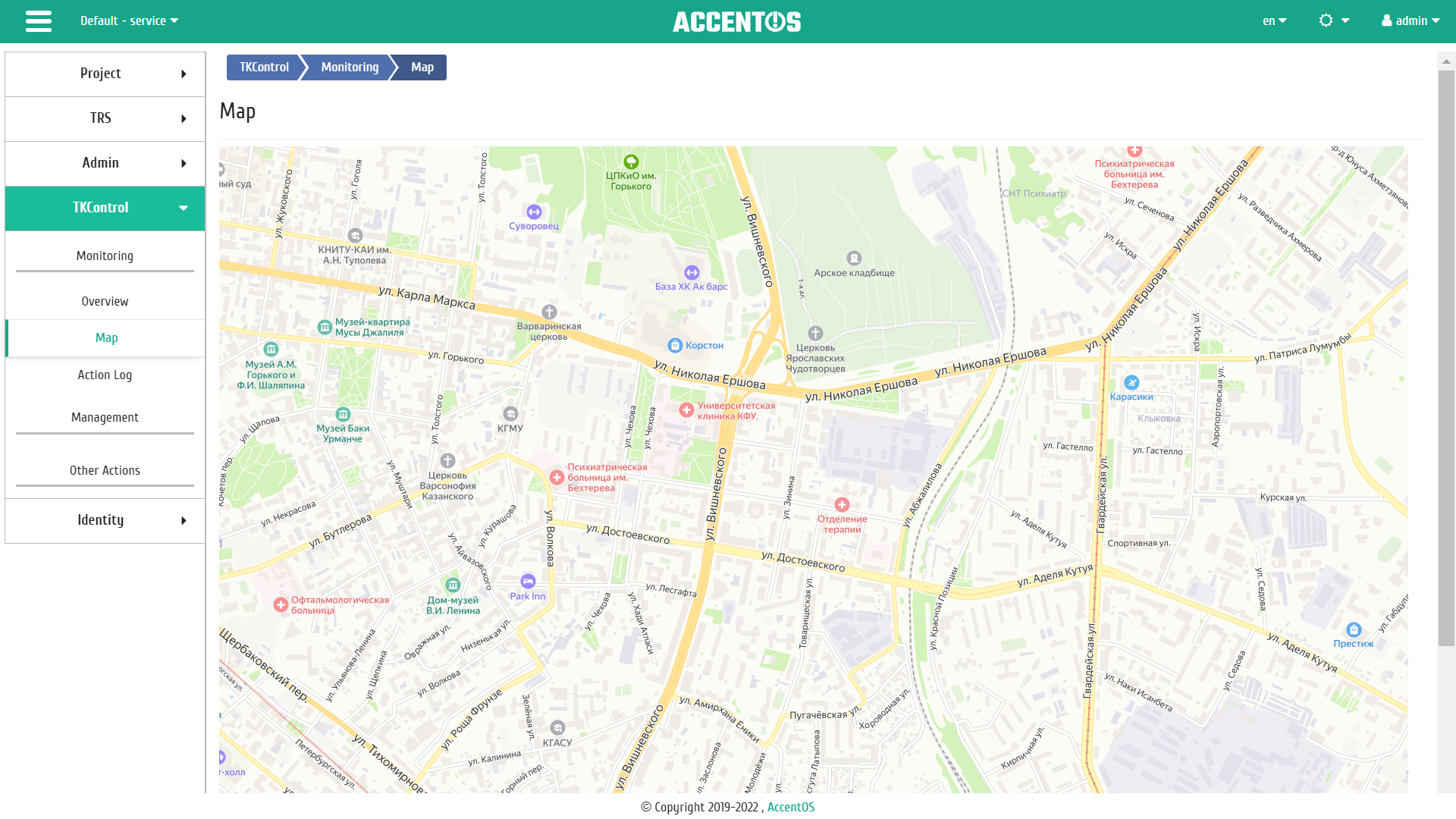
Task: Expand the Project sidebar section
Action: coord(105,74)
